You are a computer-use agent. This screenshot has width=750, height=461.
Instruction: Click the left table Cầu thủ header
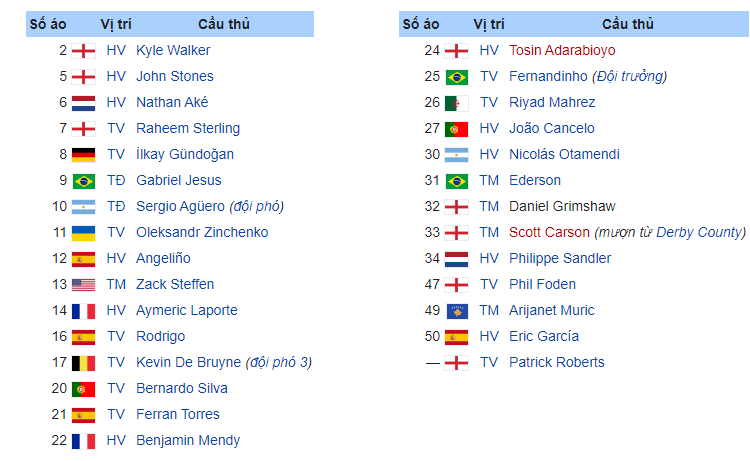coord(224,24)
